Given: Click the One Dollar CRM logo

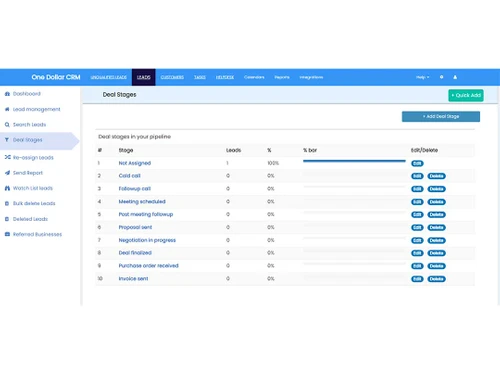Looking at the screenshot, I should click(56, 77).
